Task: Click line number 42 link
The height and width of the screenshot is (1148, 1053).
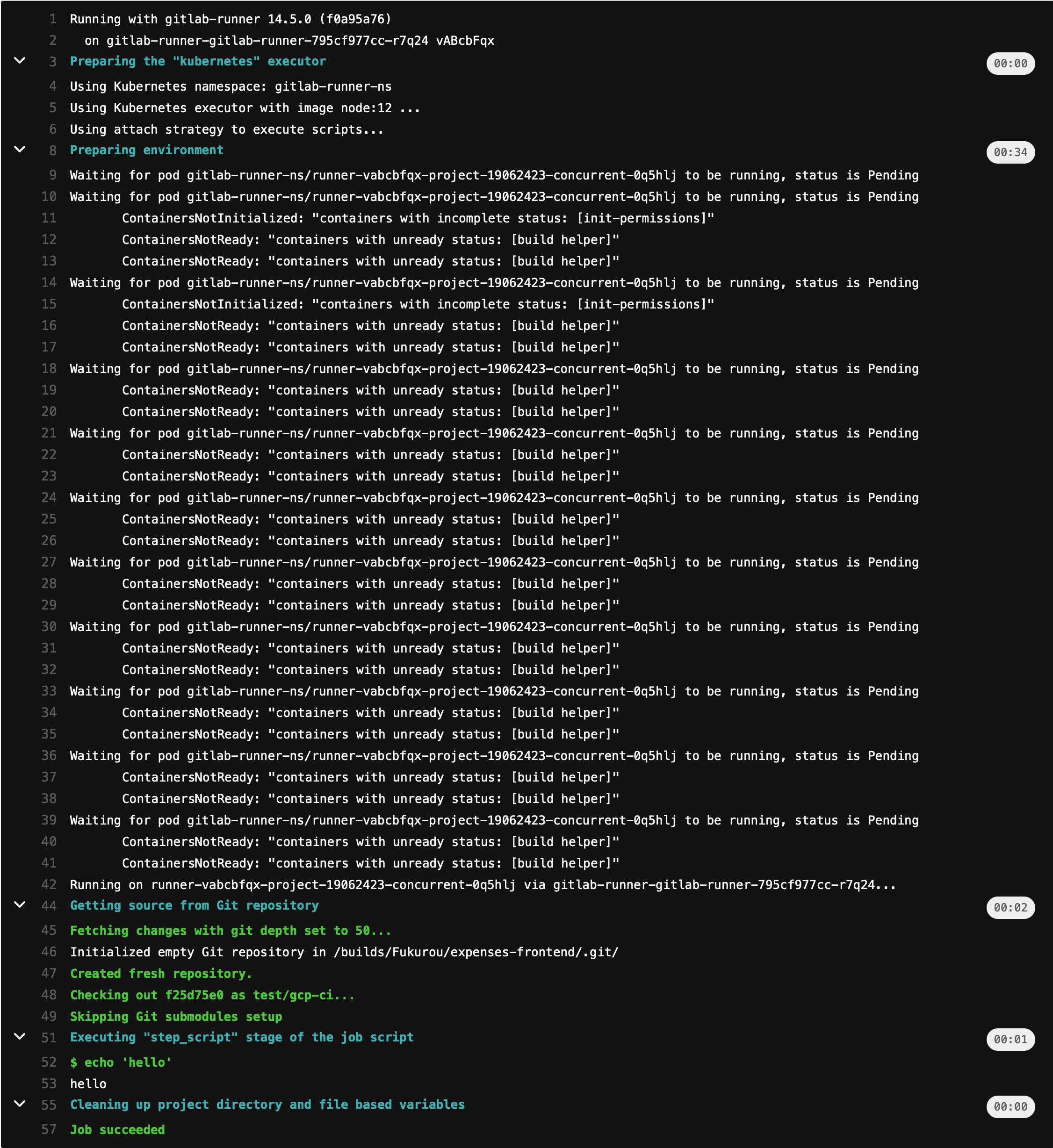Action: click(49, 884)
